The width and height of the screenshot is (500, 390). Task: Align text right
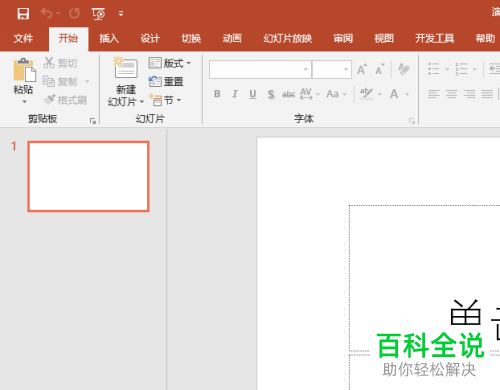point(469,94)
